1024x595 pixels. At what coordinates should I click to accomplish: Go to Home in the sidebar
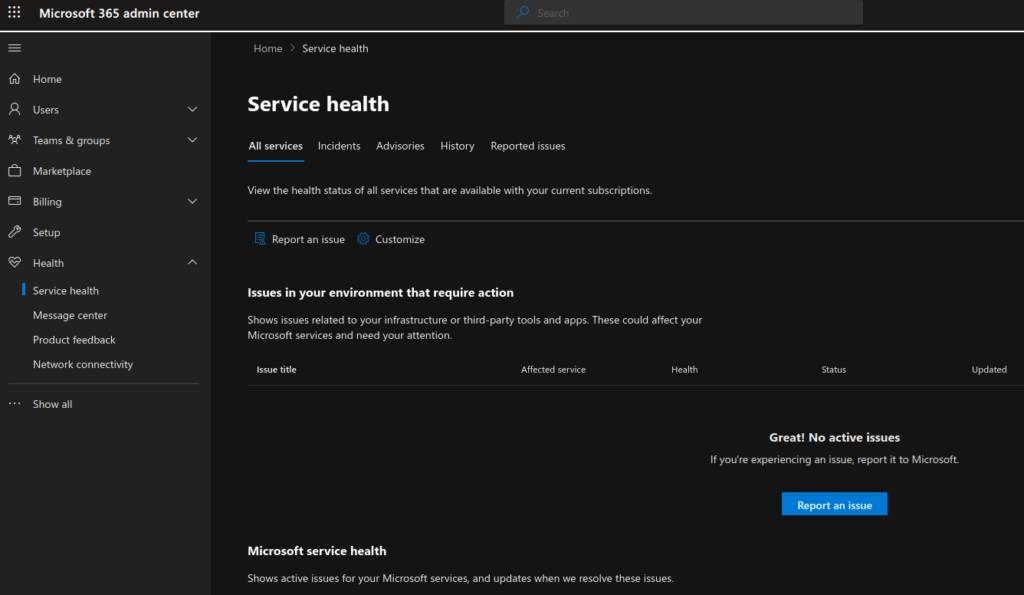click(47, 79)
